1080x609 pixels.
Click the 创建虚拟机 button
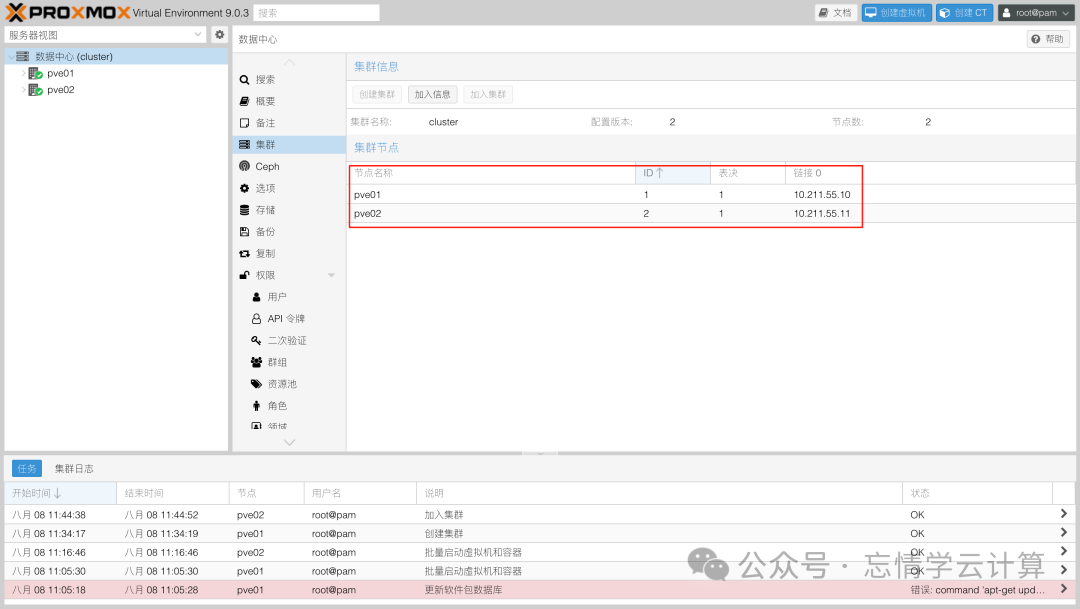tap(896, 12)
